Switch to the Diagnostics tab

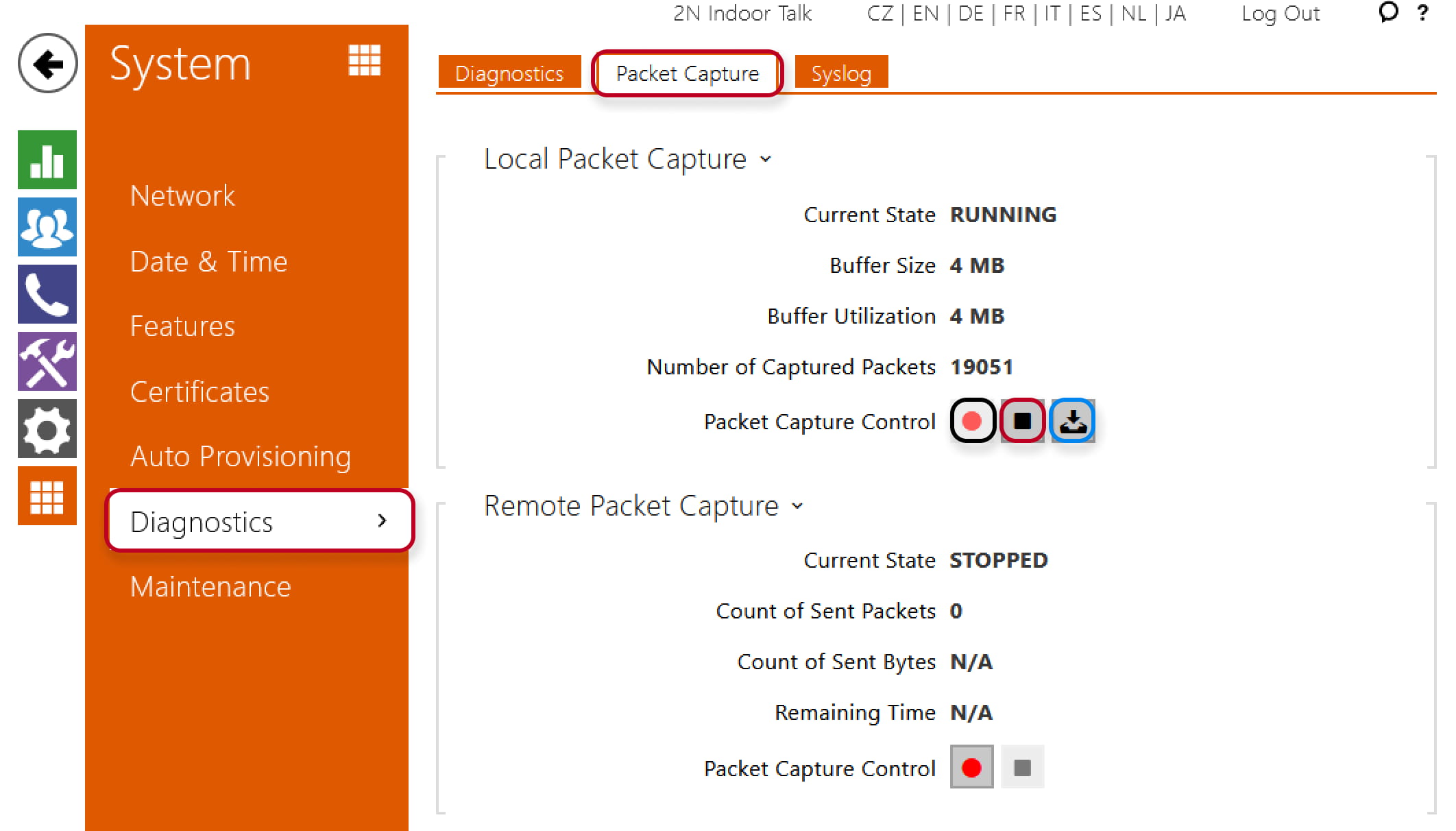[509, 73]
